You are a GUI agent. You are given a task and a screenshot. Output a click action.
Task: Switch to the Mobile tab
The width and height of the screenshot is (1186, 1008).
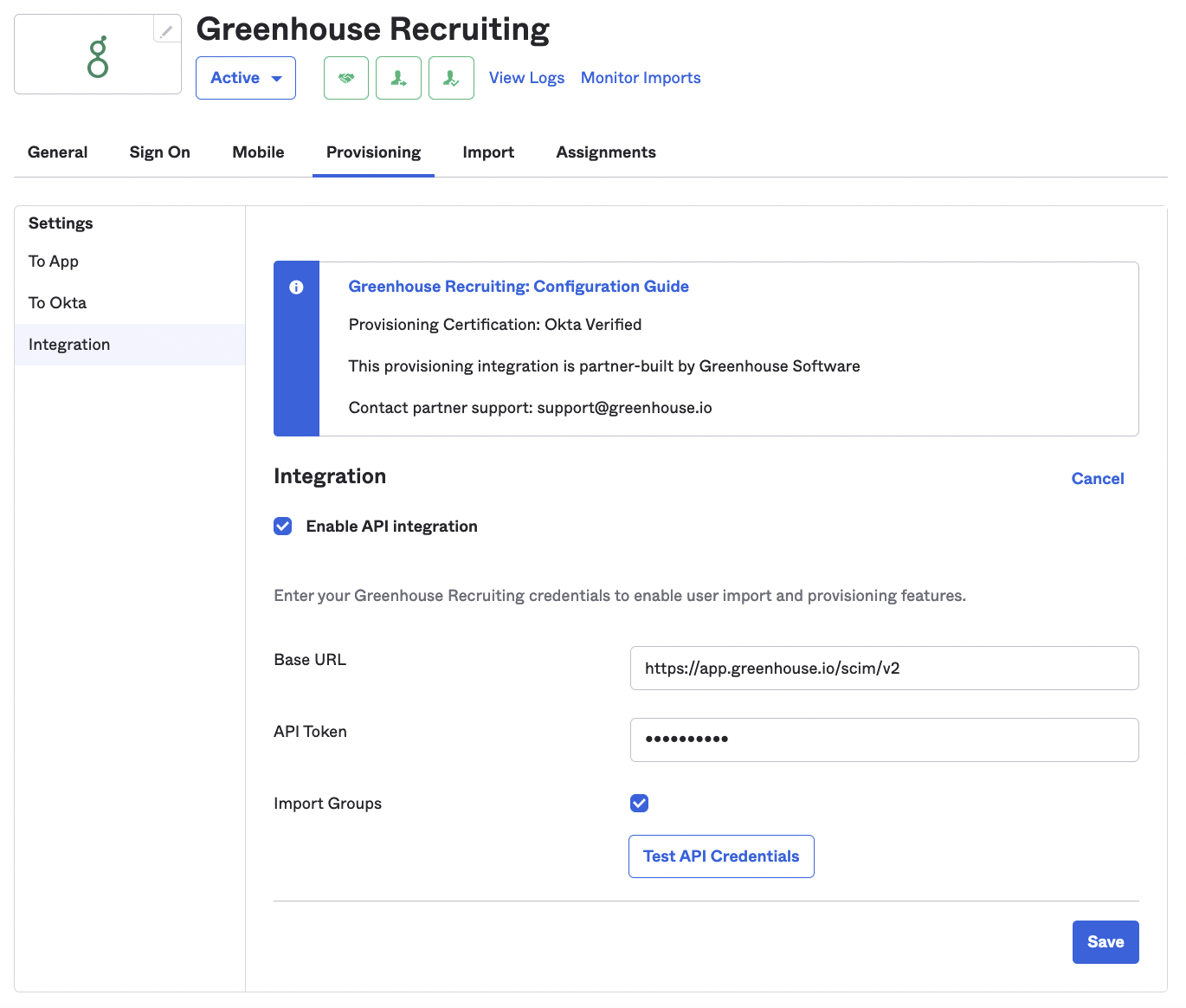[x=258, y=152]
